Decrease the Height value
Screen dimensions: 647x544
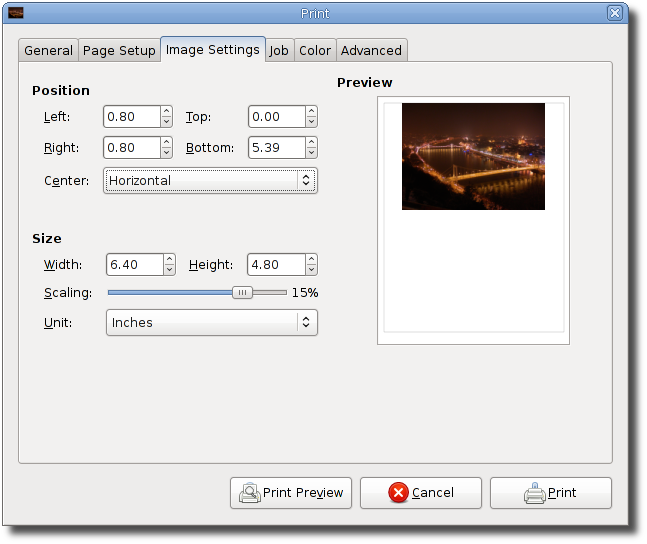[x=312, y=270]
